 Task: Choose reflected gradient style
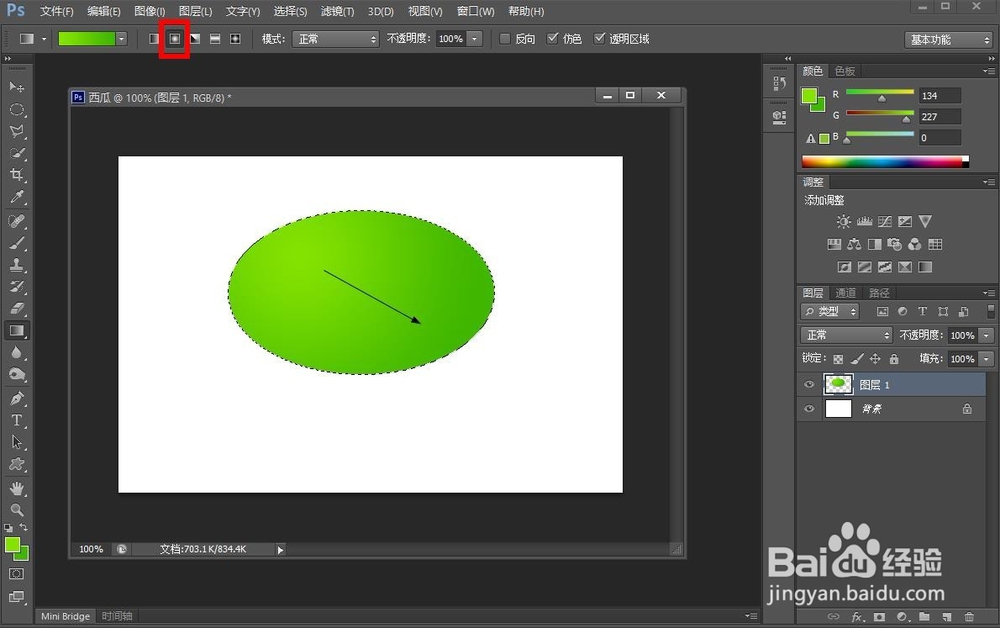215,39
